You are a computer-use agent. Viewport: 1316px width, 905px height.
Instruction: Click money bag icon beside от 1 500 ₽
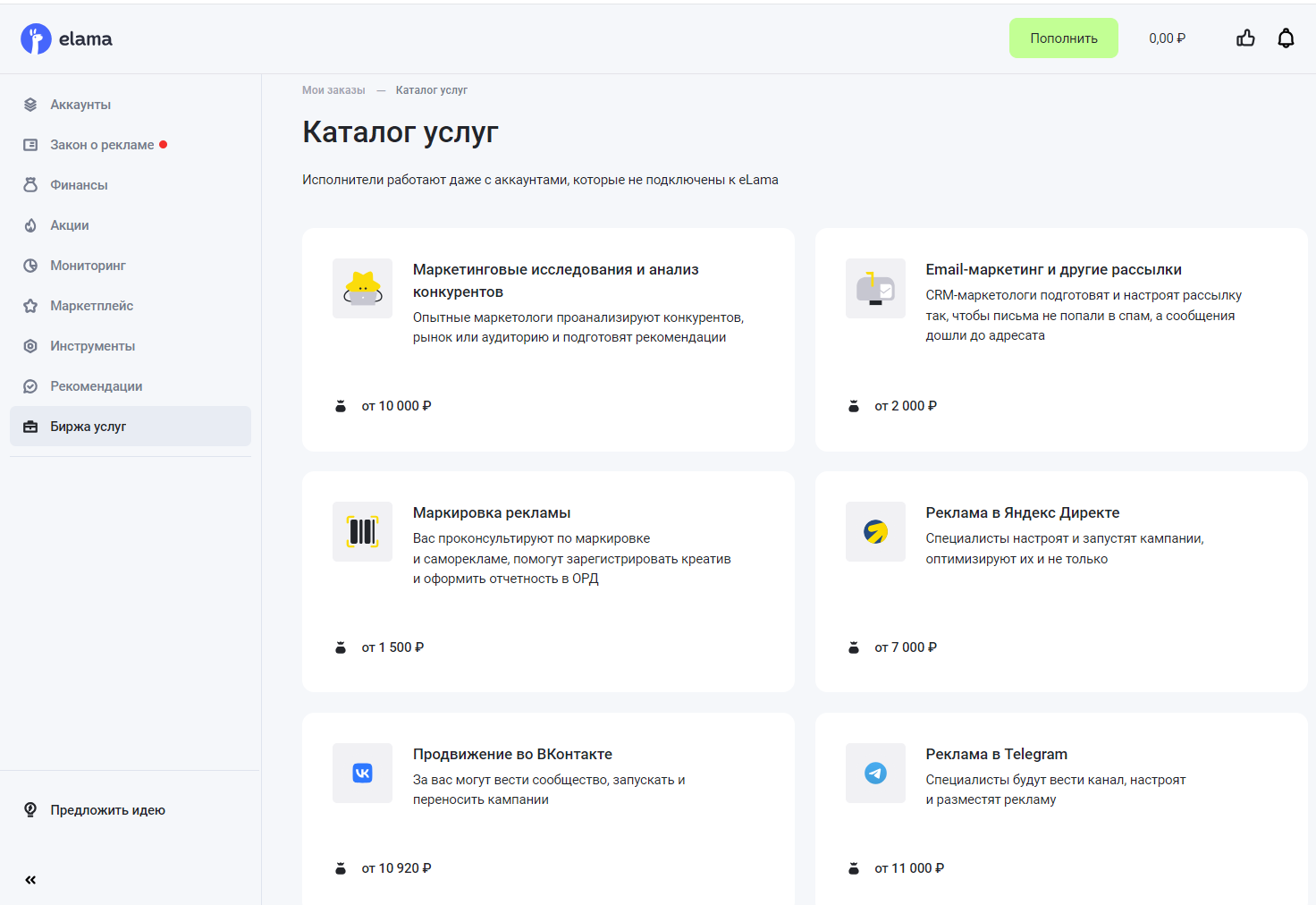tap(341, 647)
